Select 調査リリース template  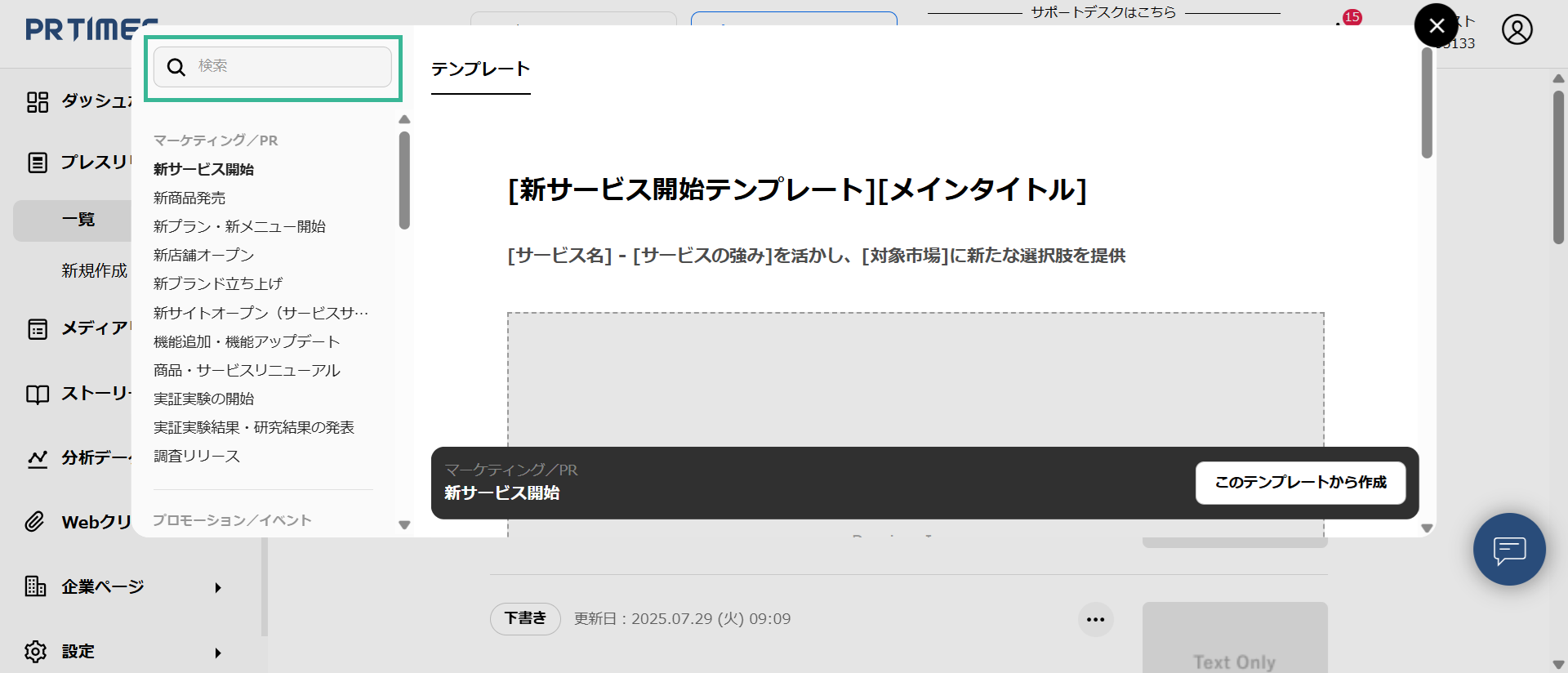(197, 456)
